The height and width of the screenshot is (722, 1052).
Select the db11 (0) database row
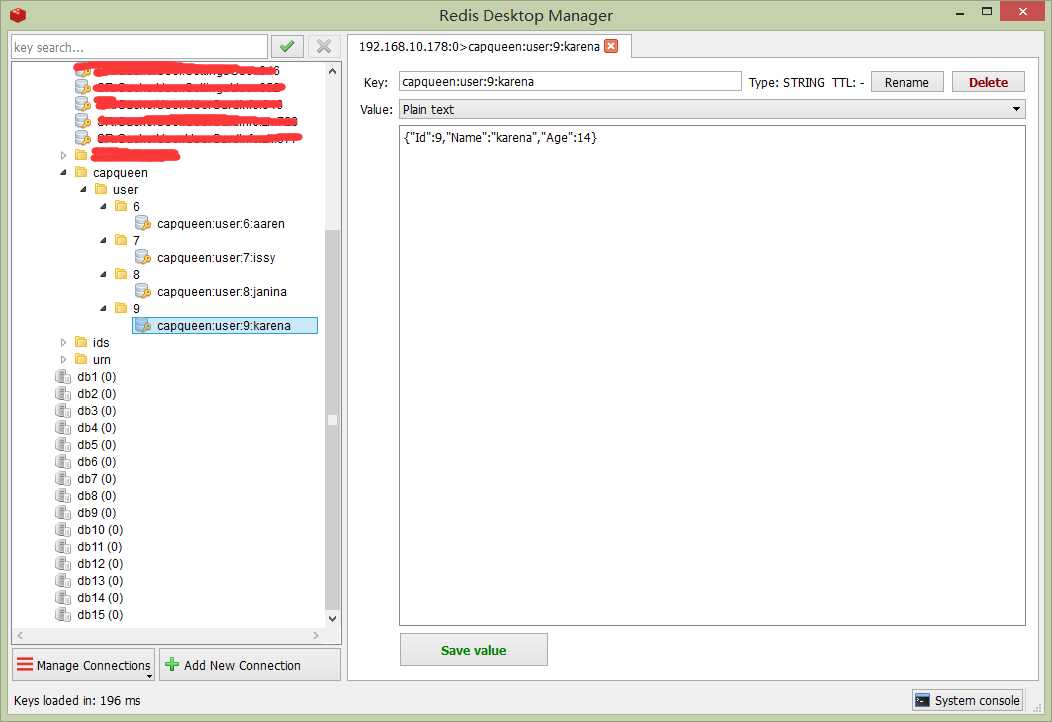100,547
